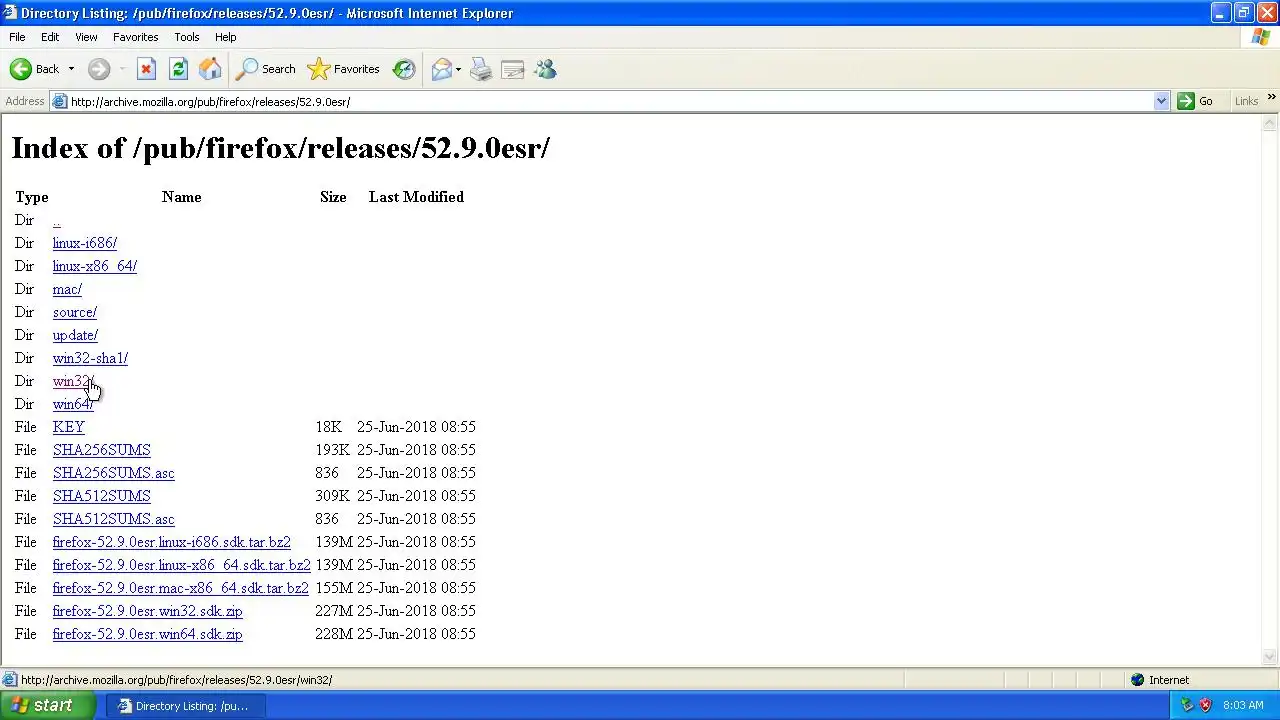Open the Tools menu
This screenshot has width=1280, height=720.
point(187,37)
